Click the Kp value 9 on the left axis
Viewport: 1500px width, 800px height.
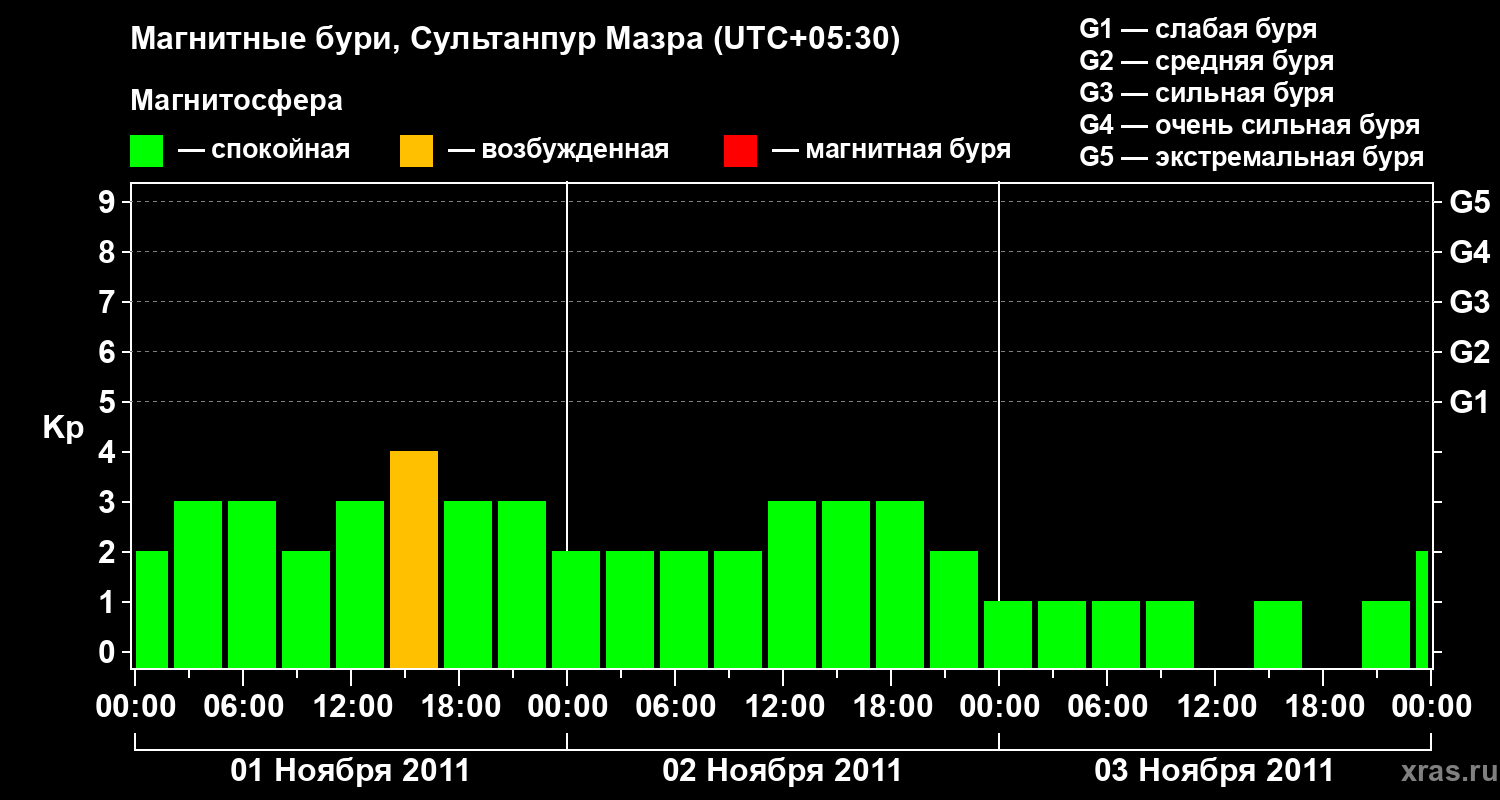(109, 203)
